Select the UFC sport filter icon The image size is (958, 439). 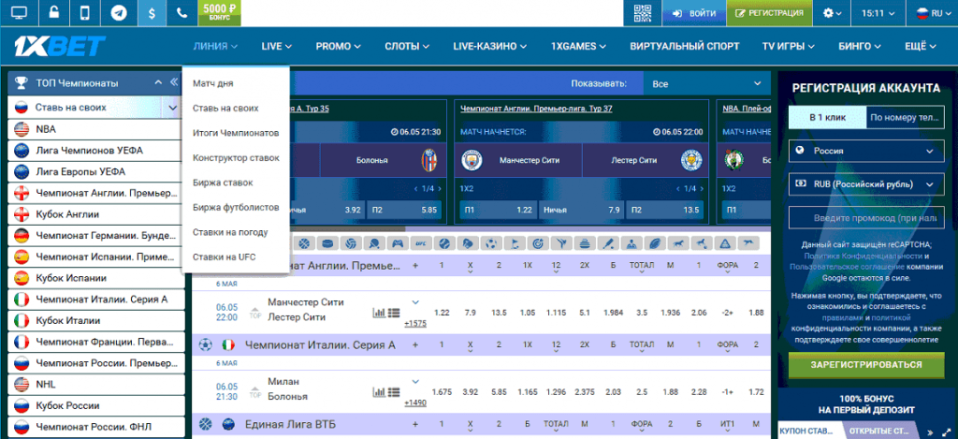[418, 243]
